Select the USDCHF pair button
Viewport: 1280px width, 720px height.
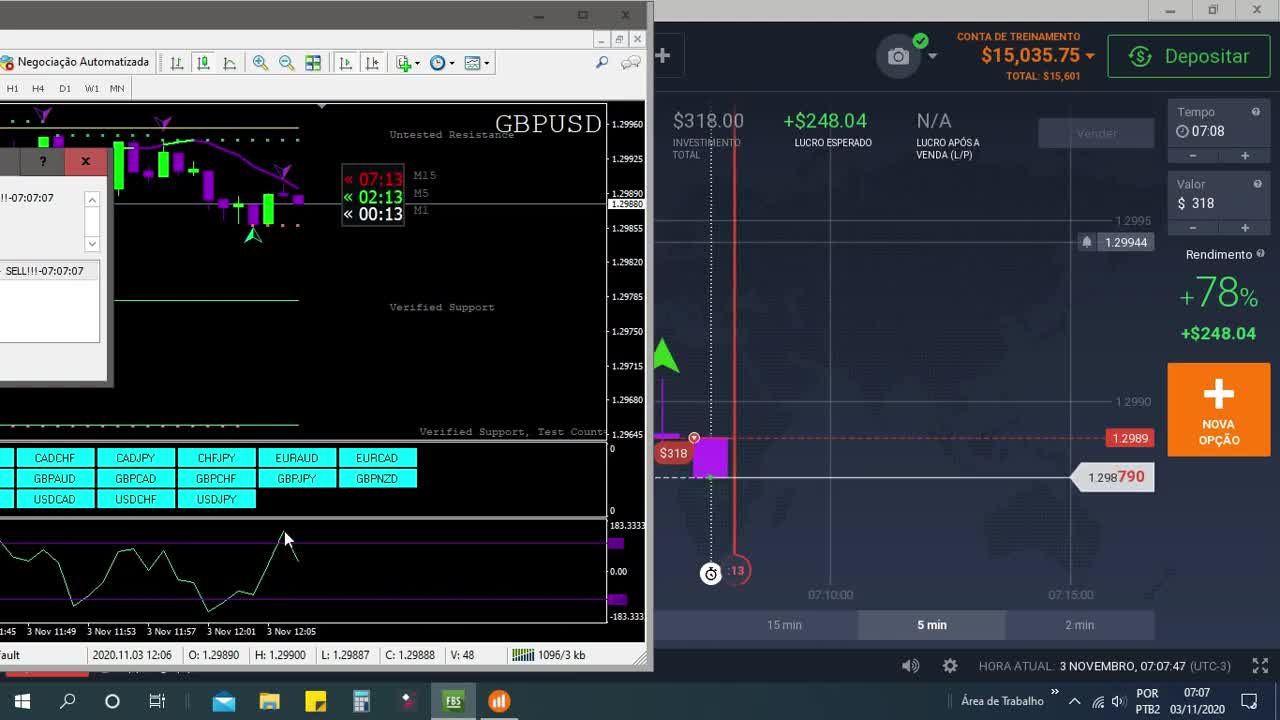[x=135, y=499]
